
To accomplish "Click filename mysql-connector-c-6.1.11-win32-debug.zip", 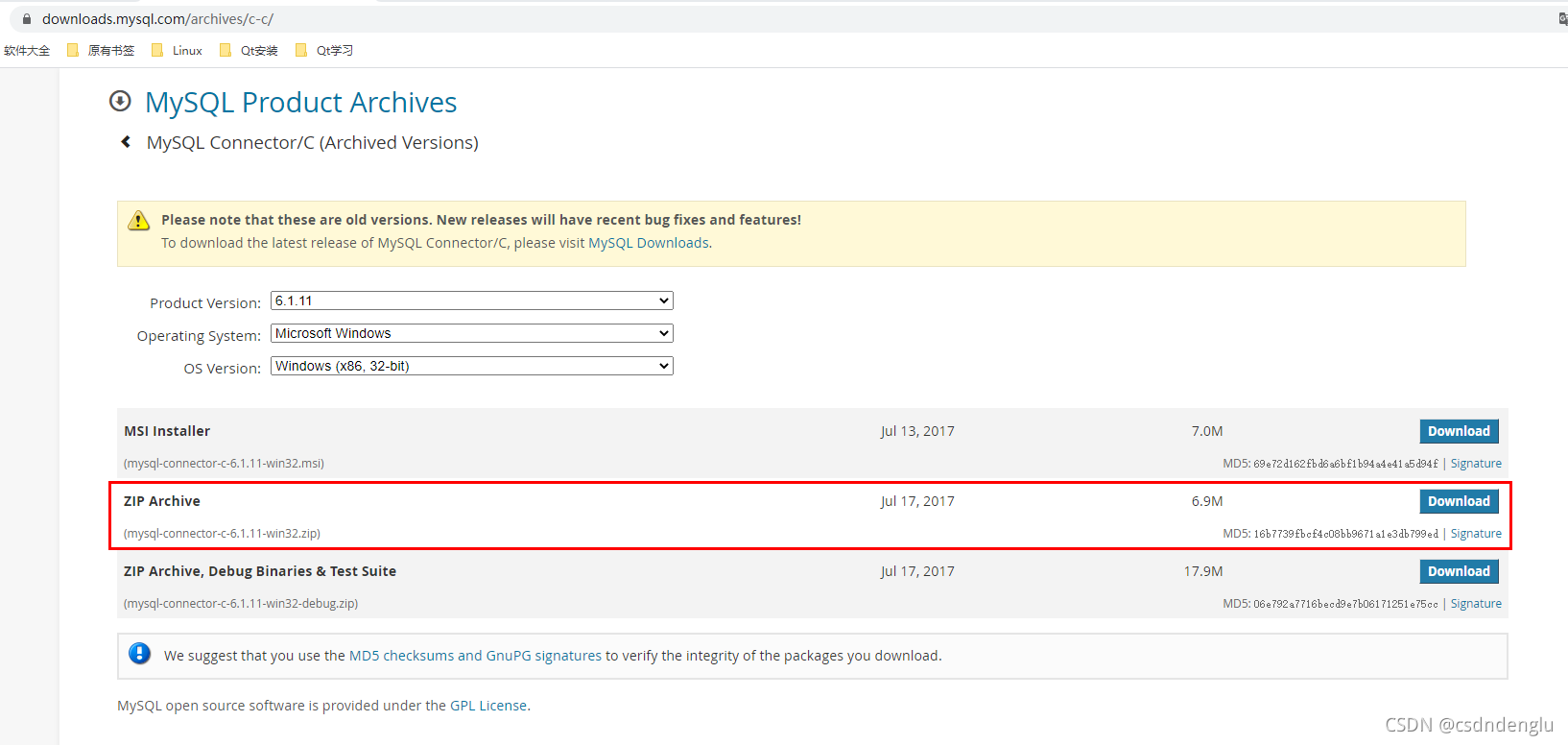I will point(241,604).
